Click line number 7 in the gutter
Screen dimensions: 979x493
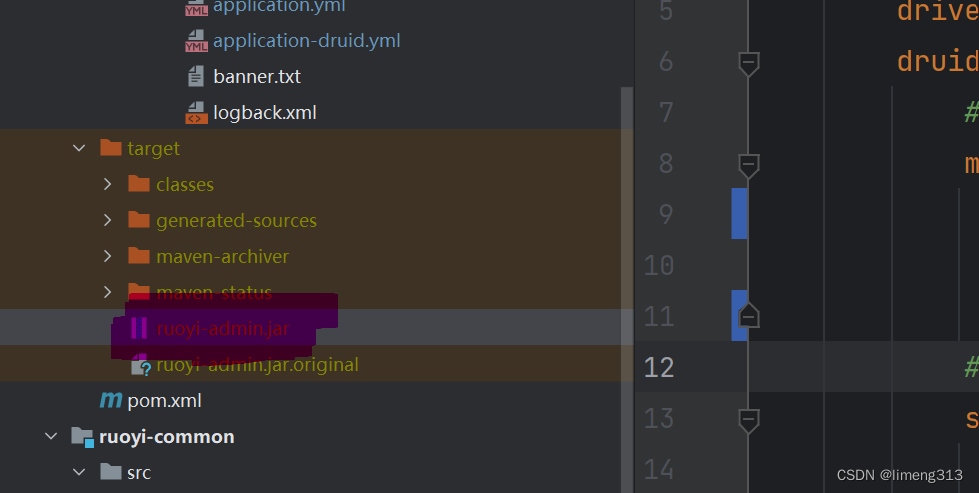666,113
